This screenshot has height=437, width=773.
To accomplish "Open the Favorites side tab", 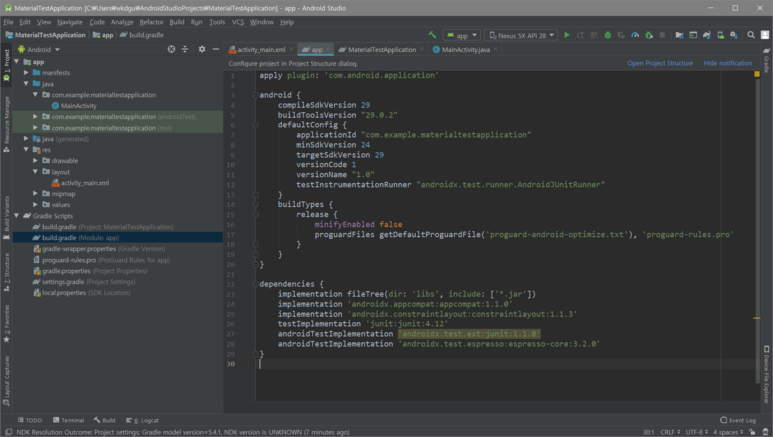I will click(x=6, y=324).
